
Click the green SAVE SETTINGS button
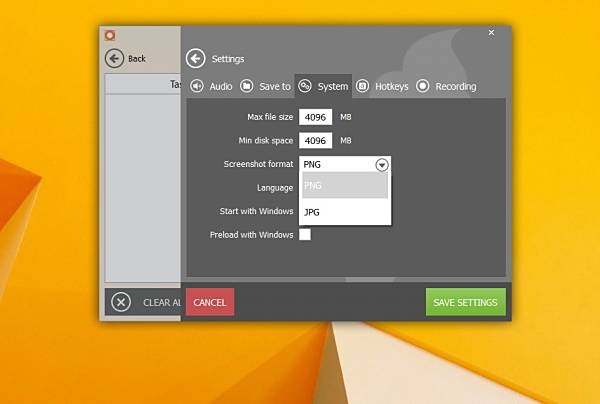coord(466,302)
